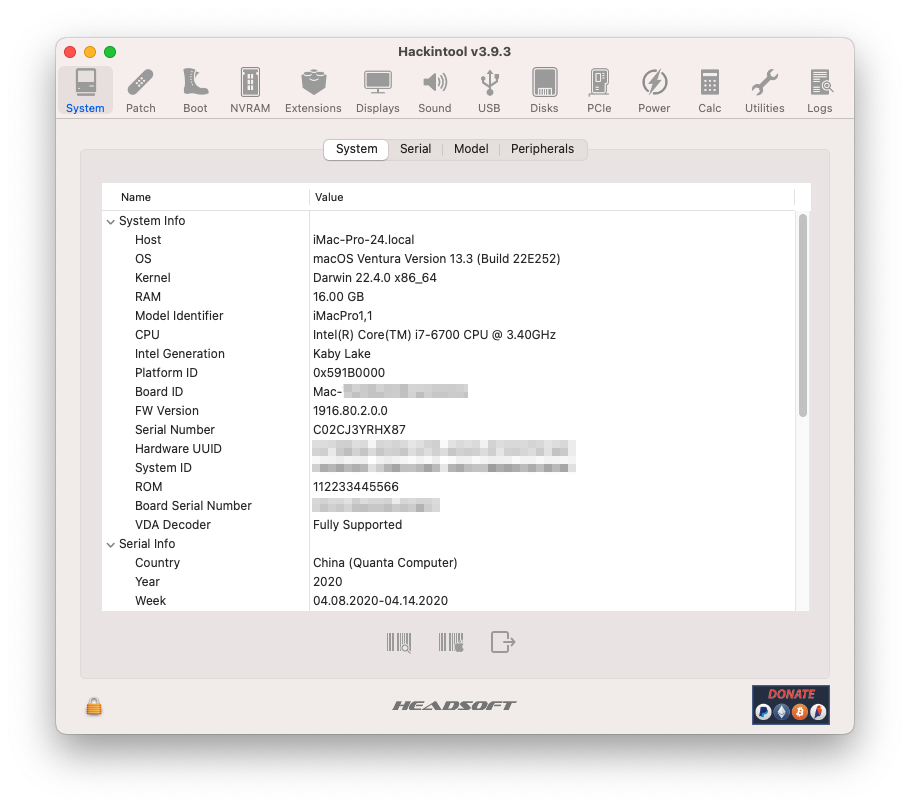Open the Patch section

140,90
